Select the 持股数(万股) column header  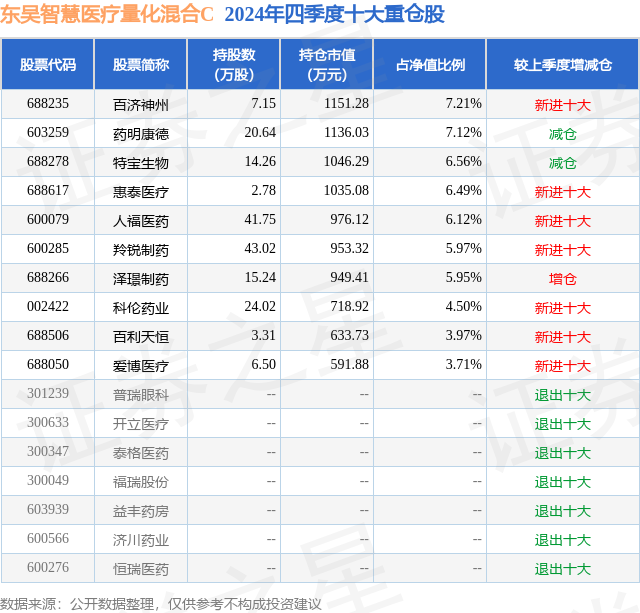pyautogui.click(x=234, y=64)
